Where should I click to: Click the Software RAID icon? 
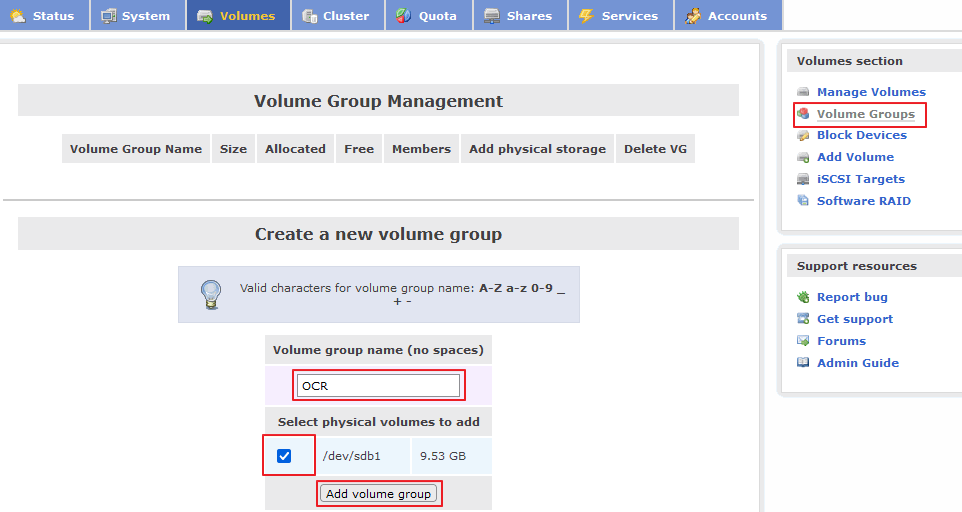(x=803, y=201)
